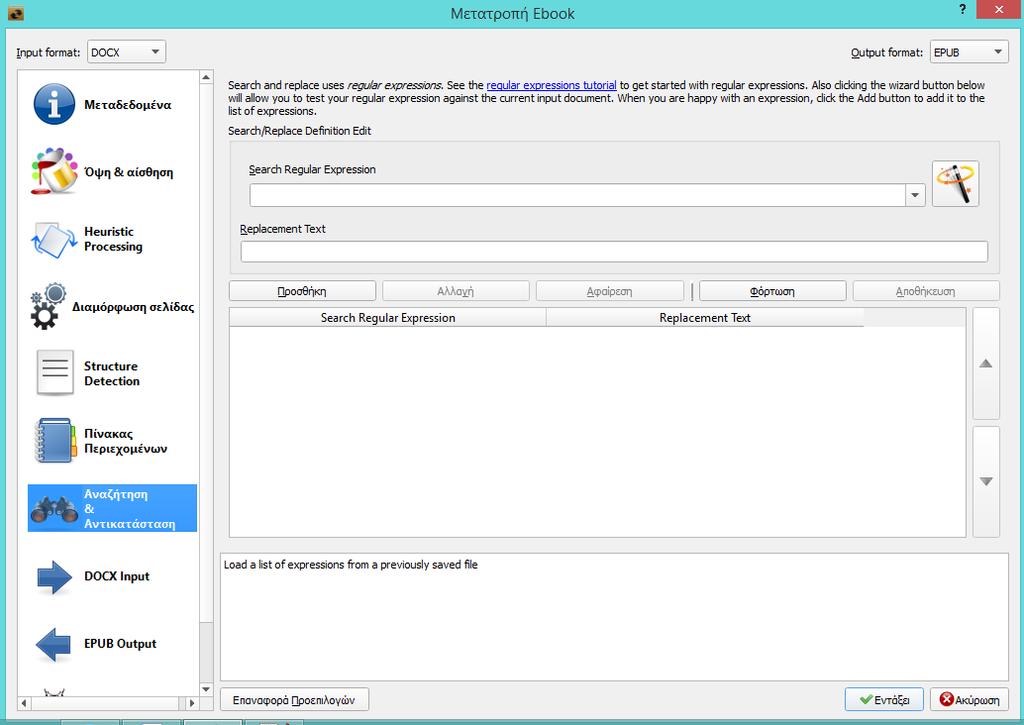This screenshot has width=1024, height=725.
Task: Open the Μεταδεδομένα info icon section
Action: [54, 104]
